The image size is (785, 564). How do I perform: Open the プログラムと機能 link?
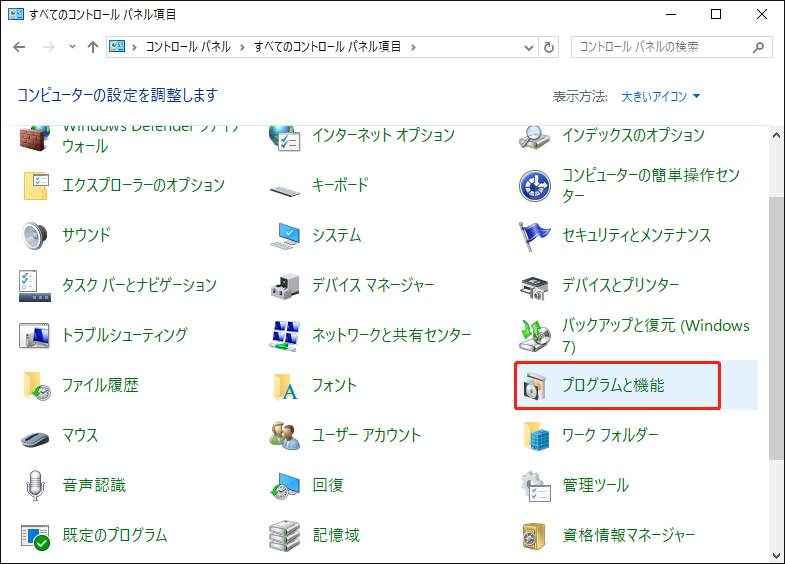pos(613,385)
